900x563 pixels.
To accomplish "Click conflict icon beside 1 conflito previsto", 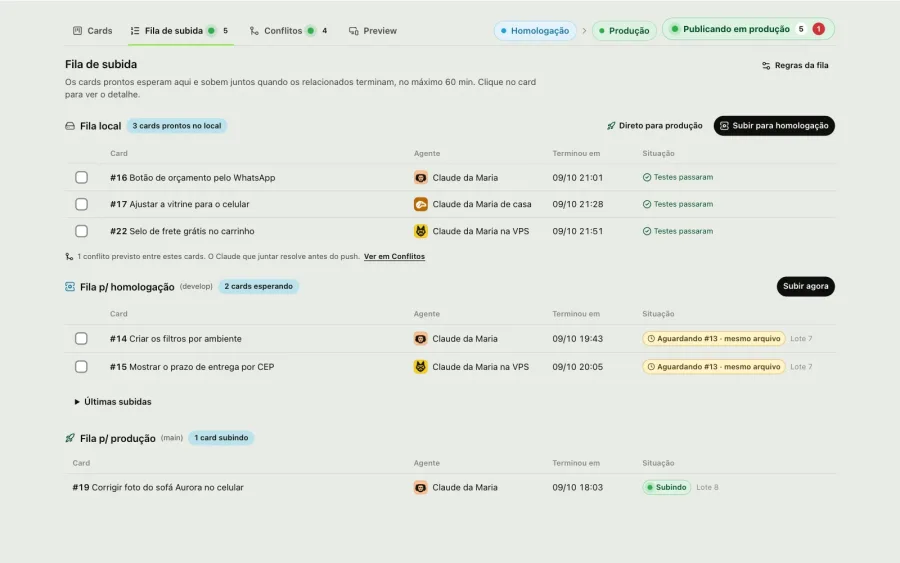I will tap(69, 257).
